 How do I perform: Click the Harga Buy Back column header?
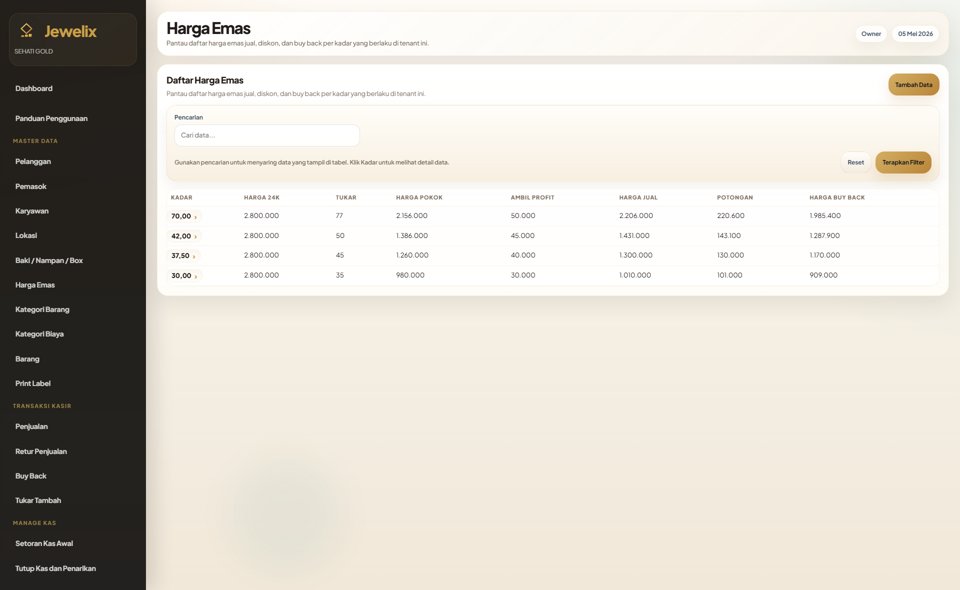[x=837, y=198]
